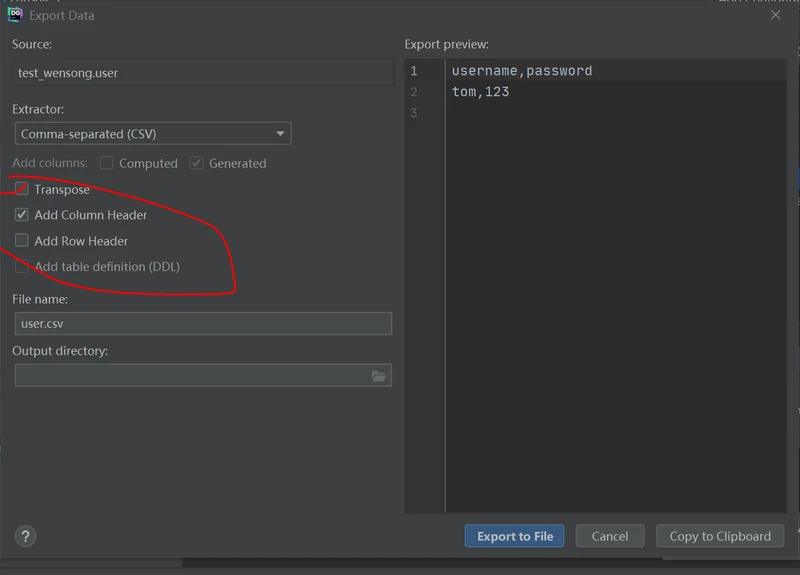The image size is (800, 575).
Task: Click the 'Add columns:' label
Action: click(x=50, y=163)
